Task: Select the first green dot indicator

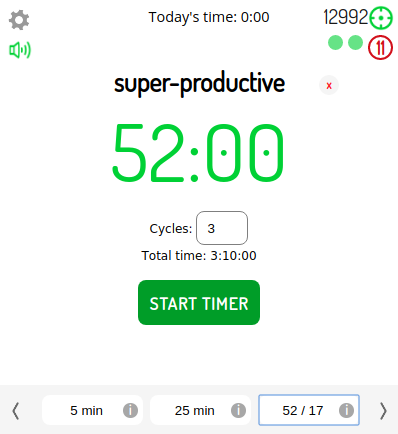Action: 335,43
